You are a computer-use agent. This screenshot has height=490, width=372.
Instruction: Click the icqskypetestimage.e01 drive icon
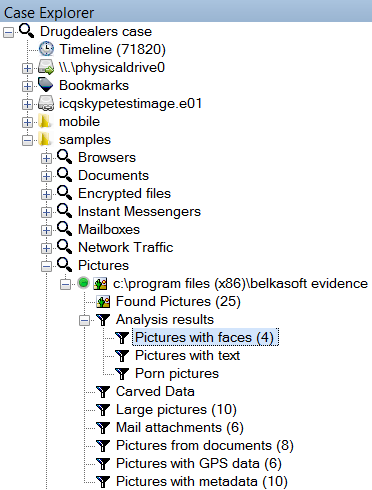pos(46,104)
